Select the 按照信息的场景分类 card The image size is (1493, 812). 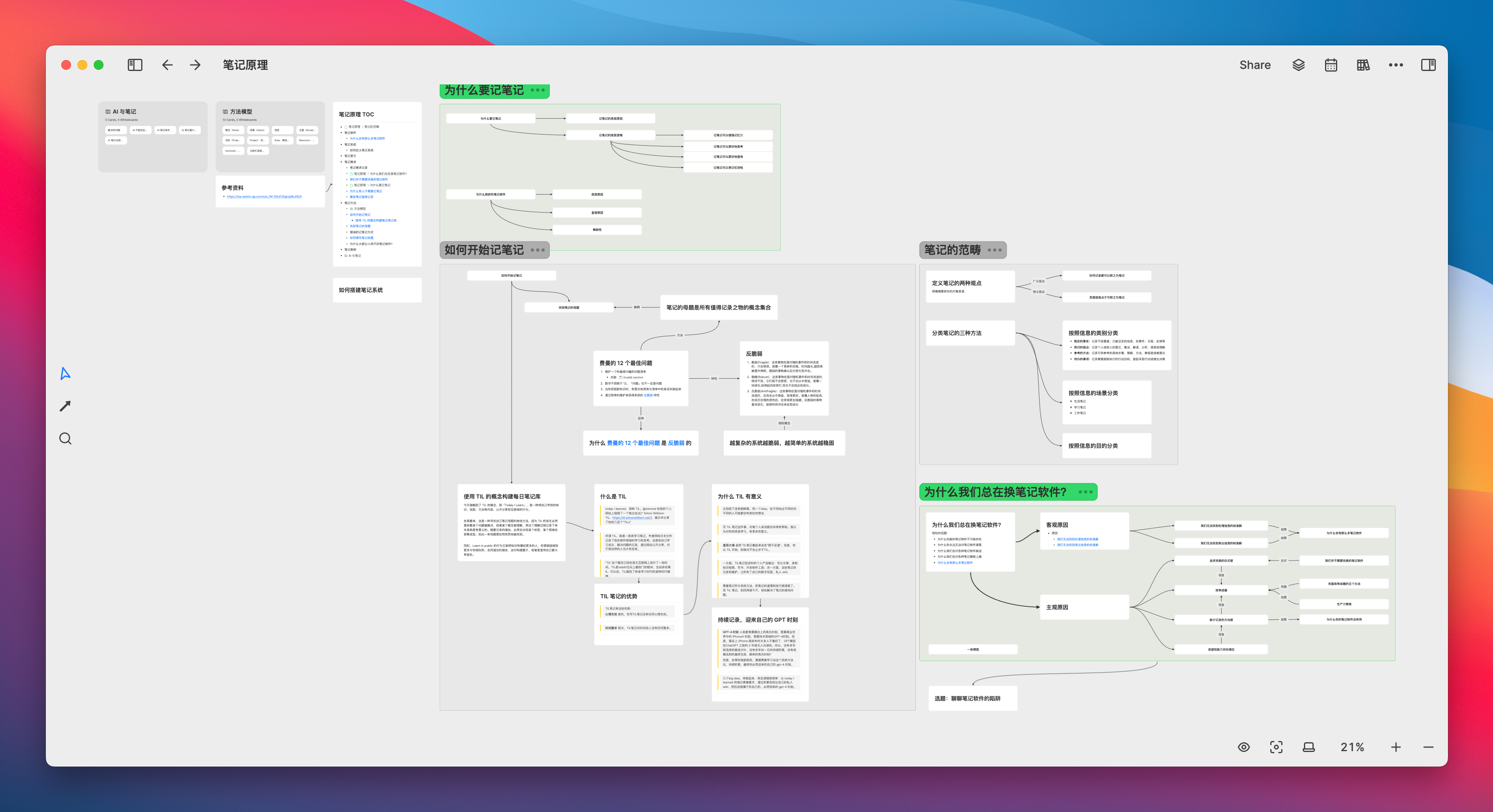pos(1106,402)
